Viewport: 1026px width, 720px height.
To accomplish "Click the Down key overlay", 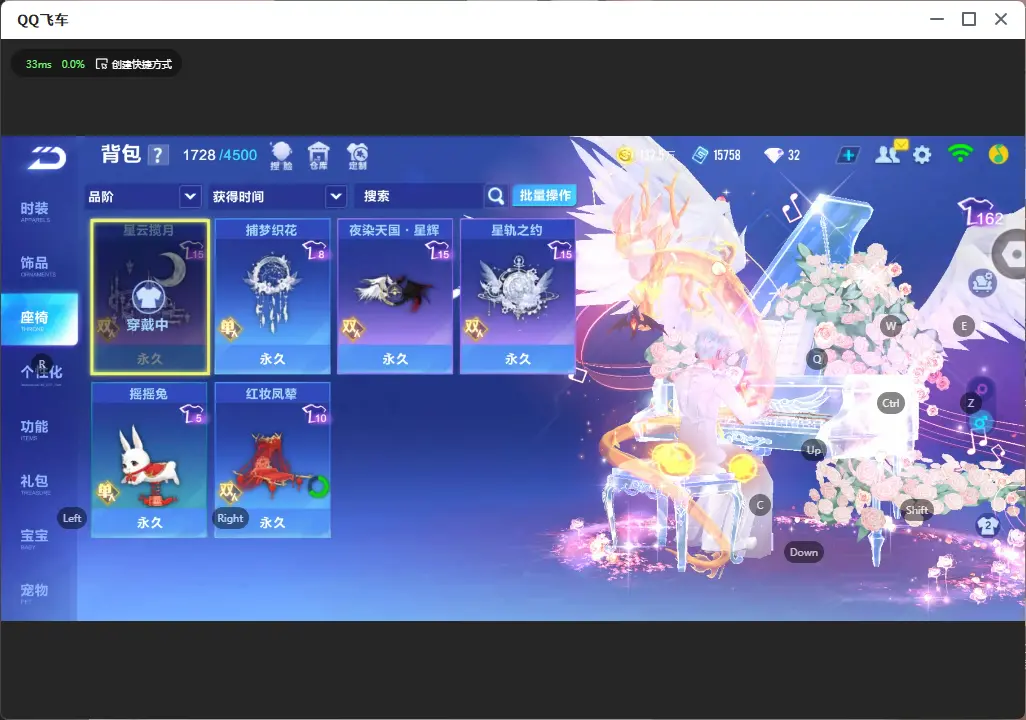I will click(x=804, y=552).
